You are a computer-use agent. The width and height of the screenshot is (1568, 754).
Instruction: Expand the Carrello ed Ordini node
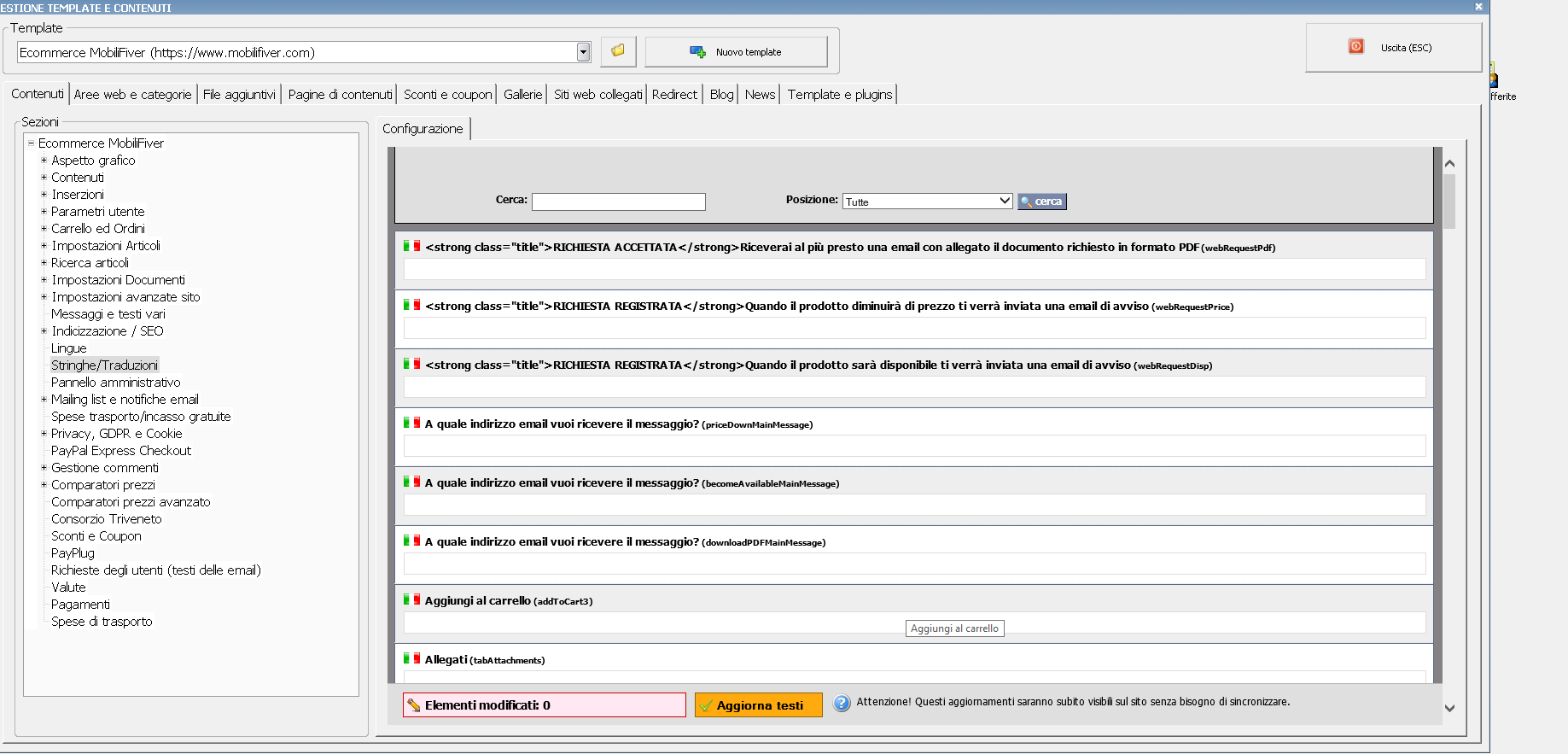point(44,229)
